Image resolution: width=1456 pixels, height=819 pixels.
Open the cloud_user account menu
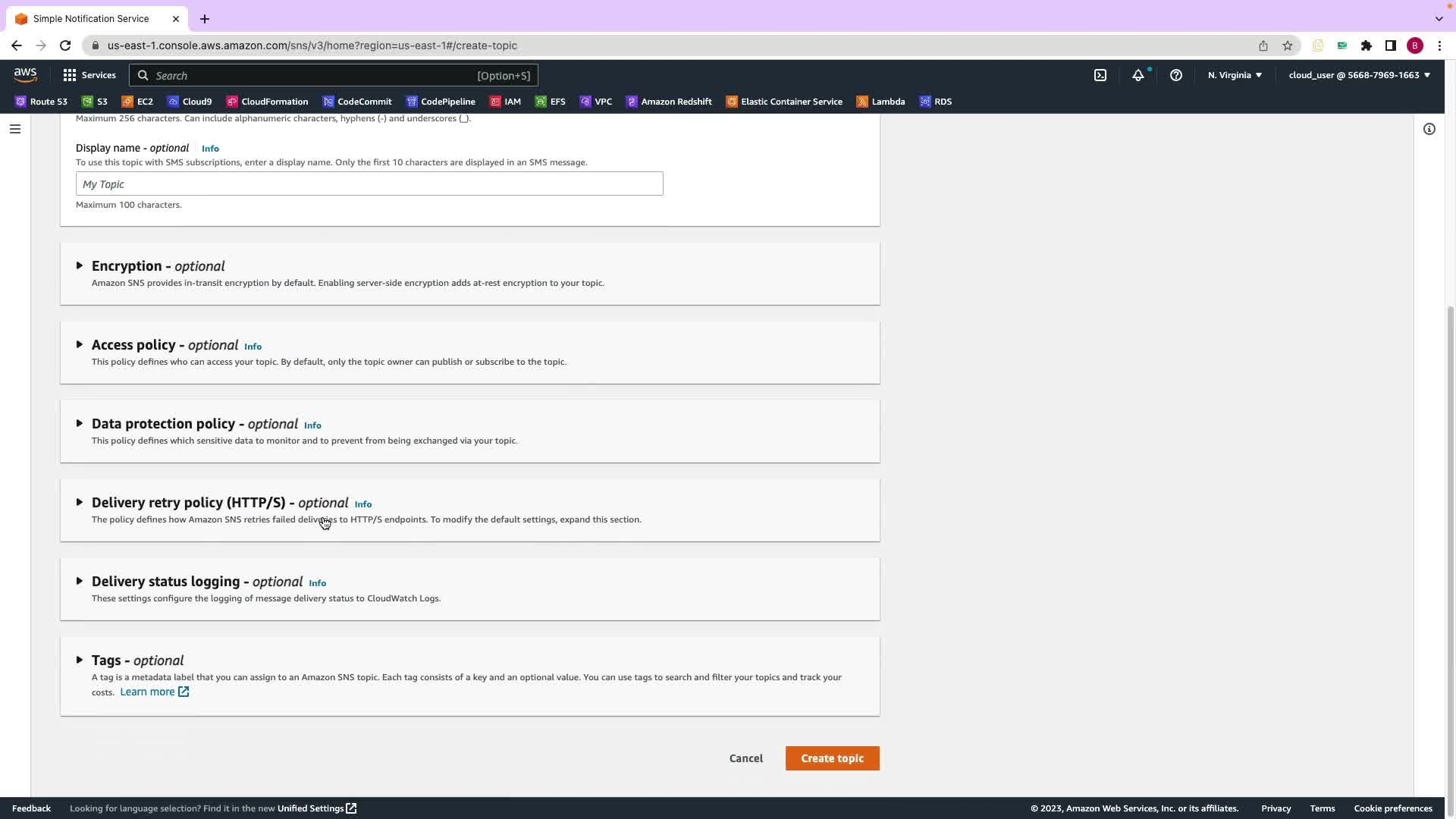pos(1359,75)
